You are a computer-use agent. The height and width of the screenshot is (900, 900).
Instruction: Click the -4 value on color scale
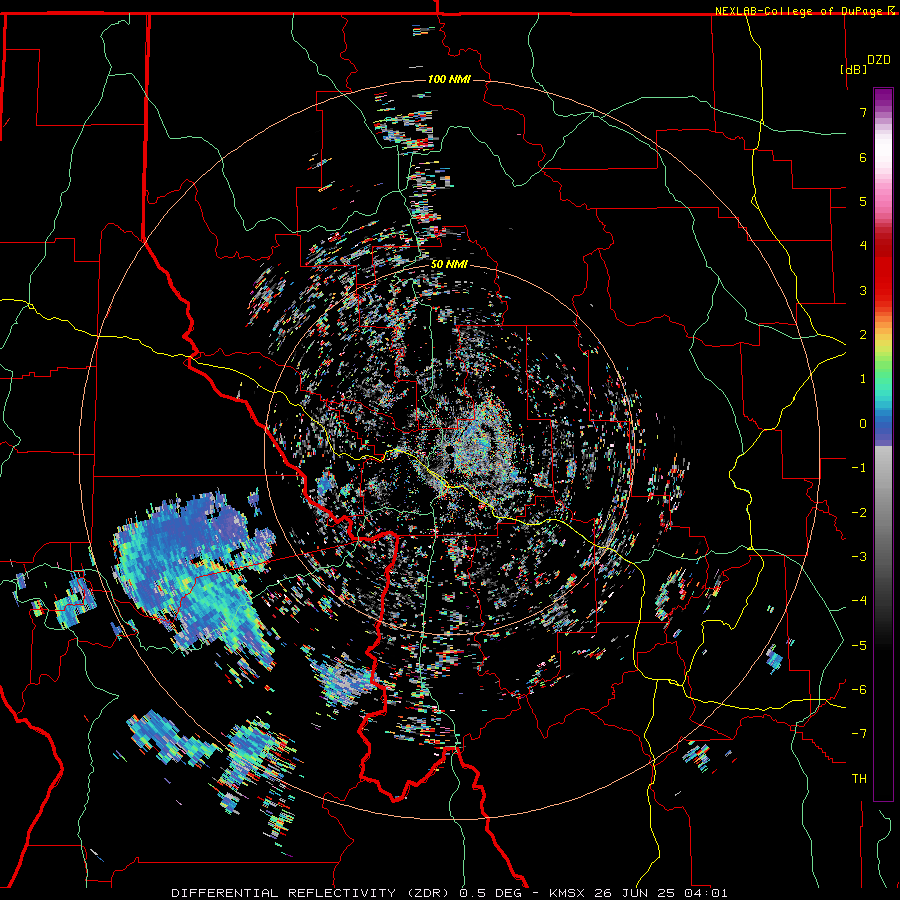859,601
